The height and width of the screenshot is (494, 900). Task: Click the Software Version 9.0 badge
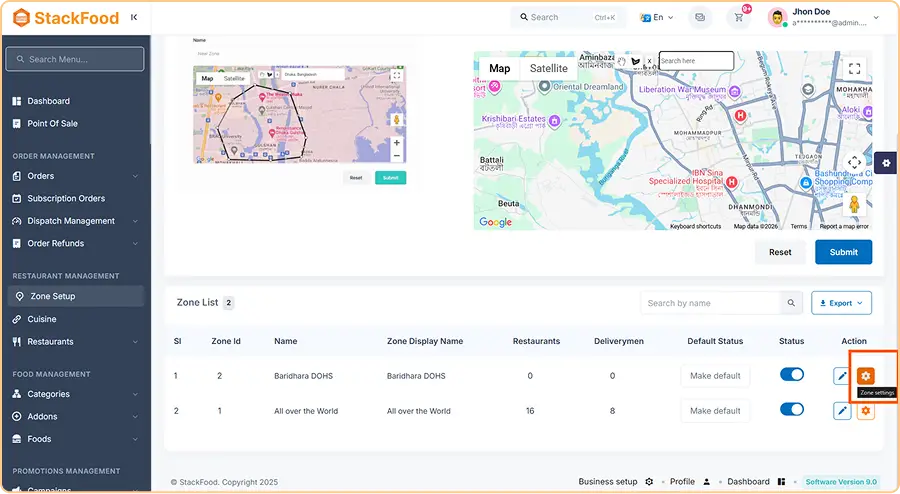pyautogui.click(x=841, y=482)
